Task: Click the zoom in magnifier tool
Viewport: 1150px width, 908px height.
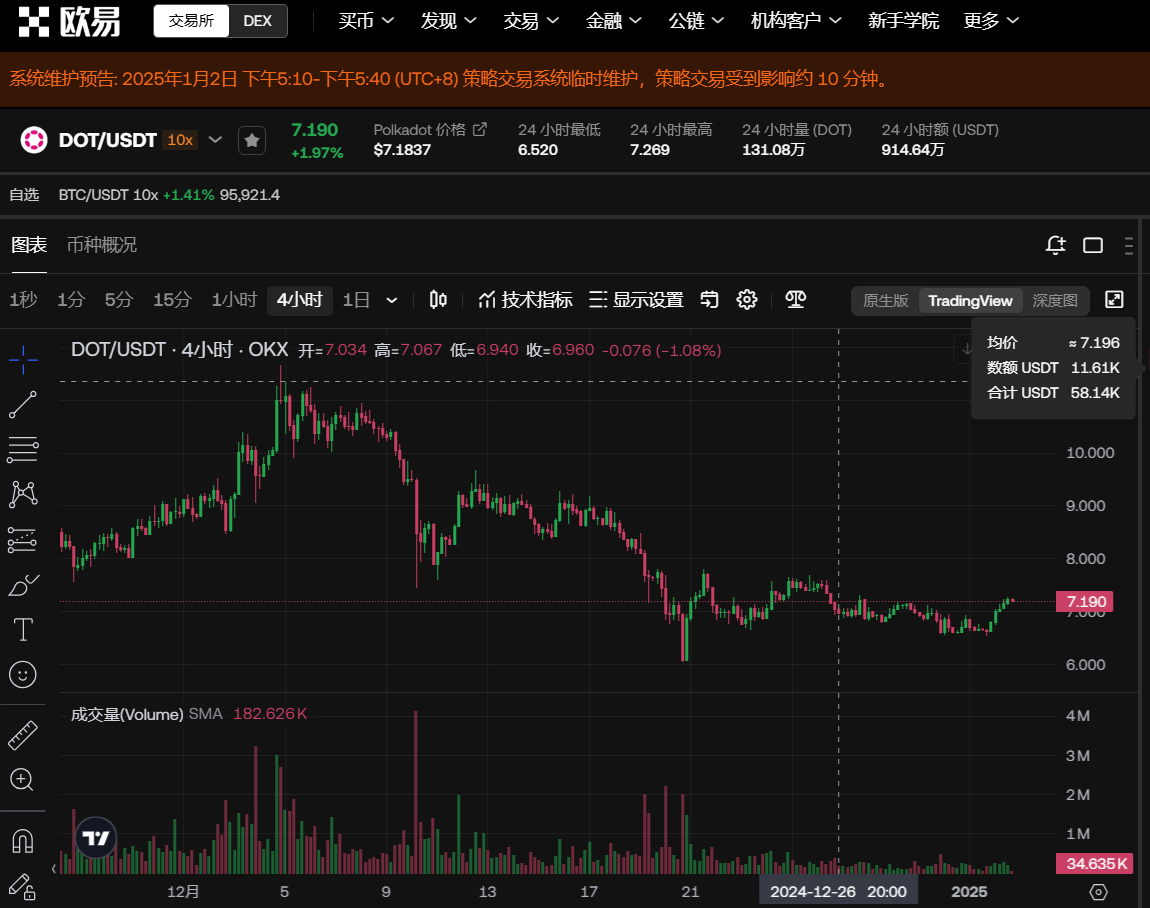Action: [23, 780]
